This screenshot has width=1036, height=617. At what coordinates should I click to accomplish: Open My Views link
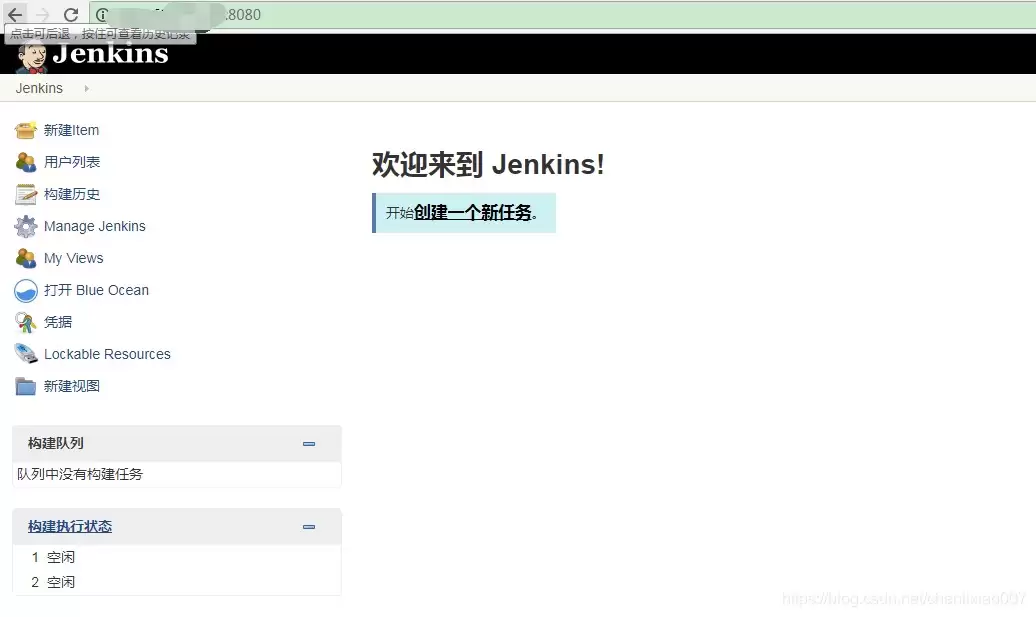click(x=73, y=258)
